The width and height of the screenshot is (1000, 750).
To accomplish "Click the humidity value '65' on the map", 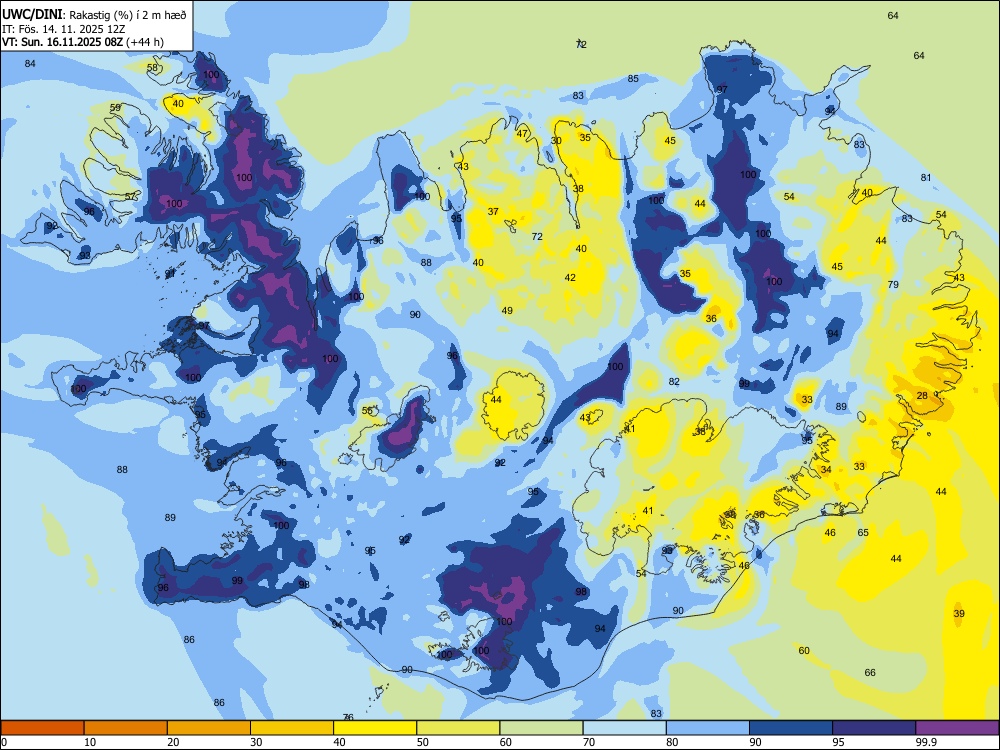I will (x=863, y=533).
